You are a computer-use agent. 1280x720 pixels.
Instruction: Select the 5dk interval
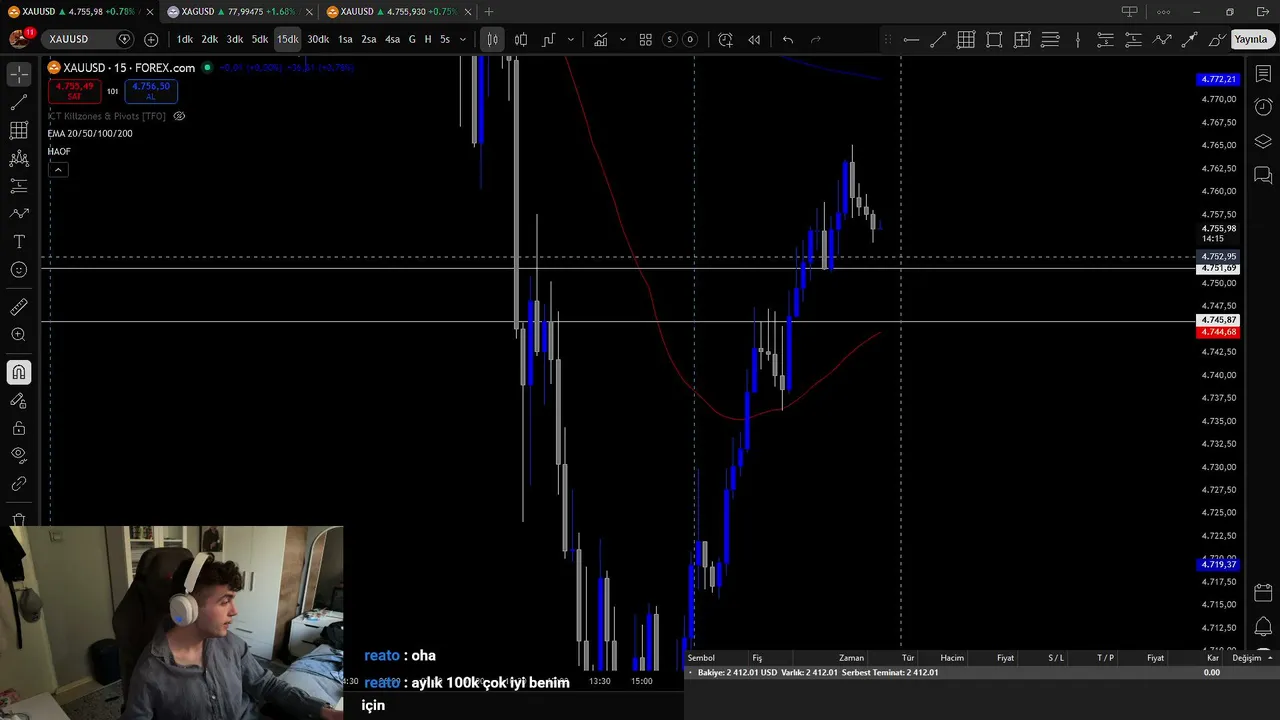[260, 39]
